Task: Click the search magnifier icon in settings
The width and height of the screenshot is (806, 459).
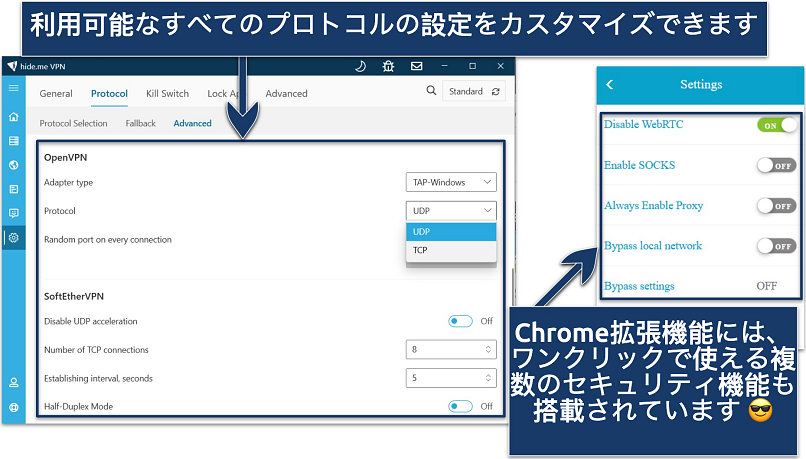Action: tap(431, 91)
